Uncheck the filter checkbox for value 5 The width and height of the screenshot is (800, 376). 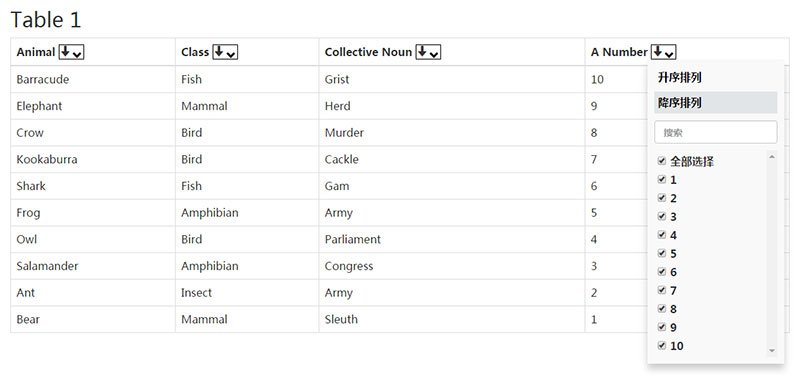[x=662, y=253]
